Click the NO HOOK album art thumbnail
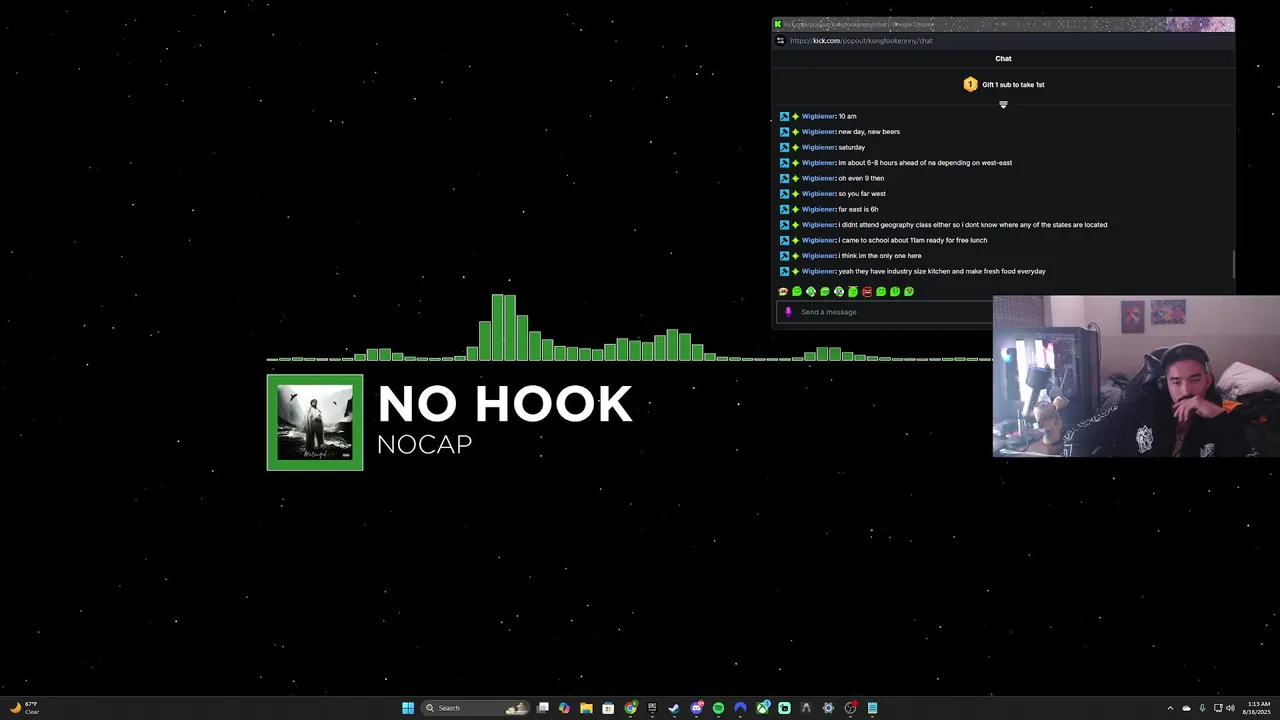Image resolution: width=1280 pixels, height=720 pixels. tap(315, 422)
